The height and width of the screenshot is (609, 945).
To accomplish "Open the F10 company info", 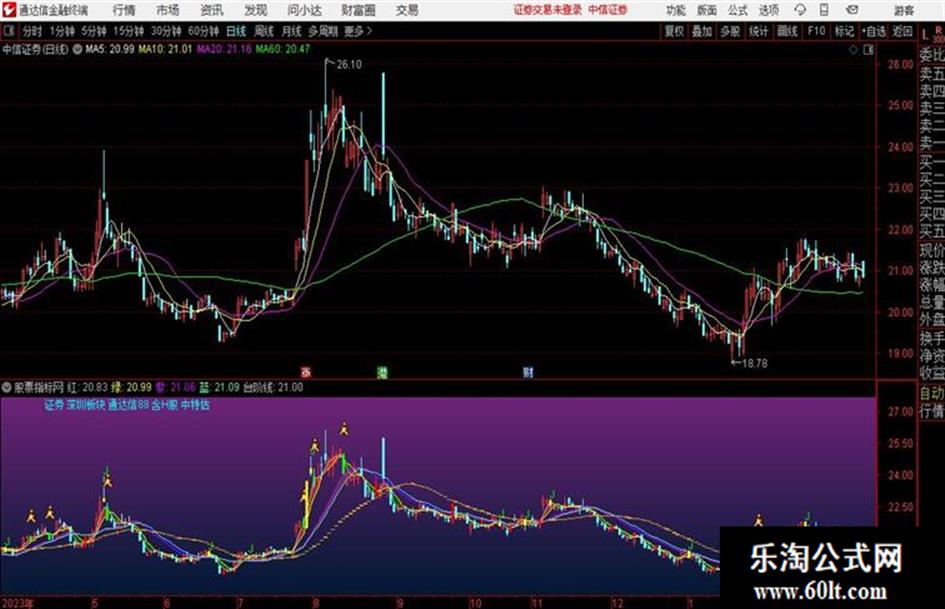I will pyautogui.click(x=817, y=31).
